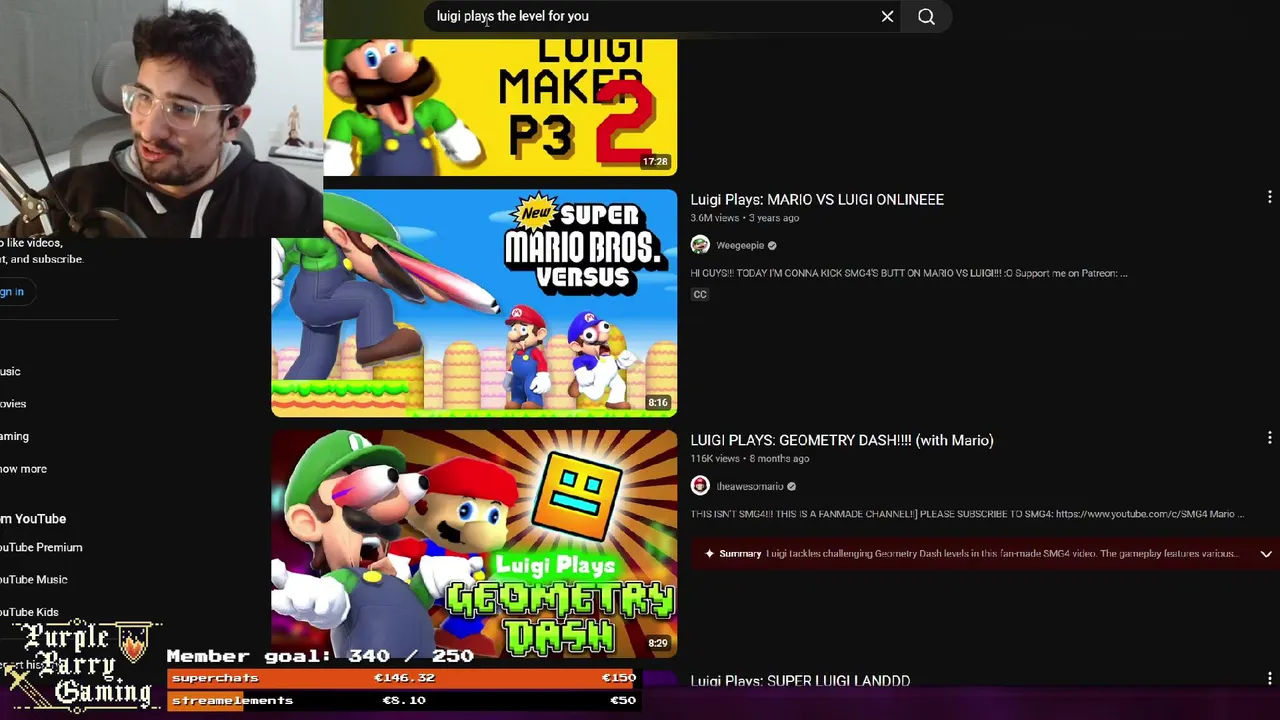Viewport: 1280px width, 720px height.
Task: Open the Music sidebar item
Action: click(x=10, y=371)
